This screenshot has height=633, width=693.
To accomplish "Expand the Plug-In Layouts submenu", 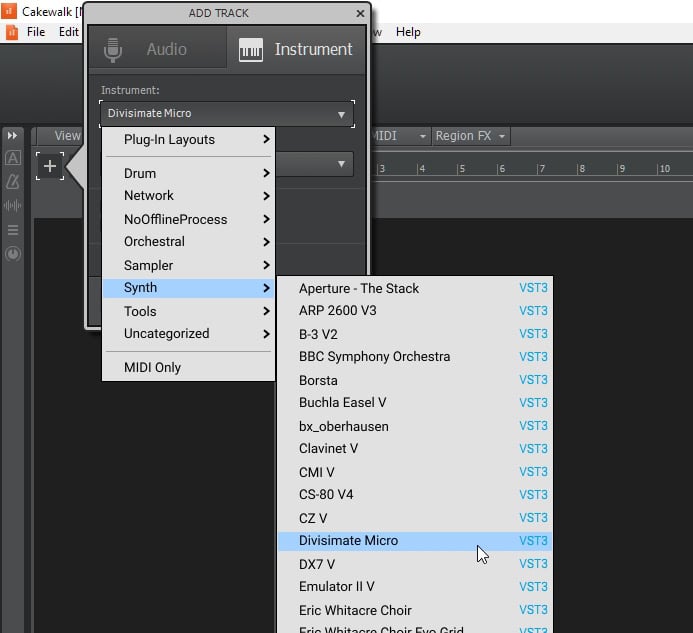I will pyautogui.click(x=188, y=140).
